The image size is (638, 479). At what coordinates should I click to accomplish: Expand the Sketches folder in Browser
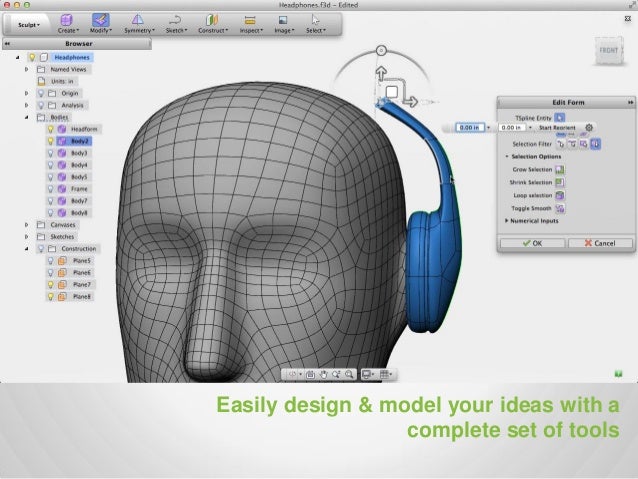point(27,237)
